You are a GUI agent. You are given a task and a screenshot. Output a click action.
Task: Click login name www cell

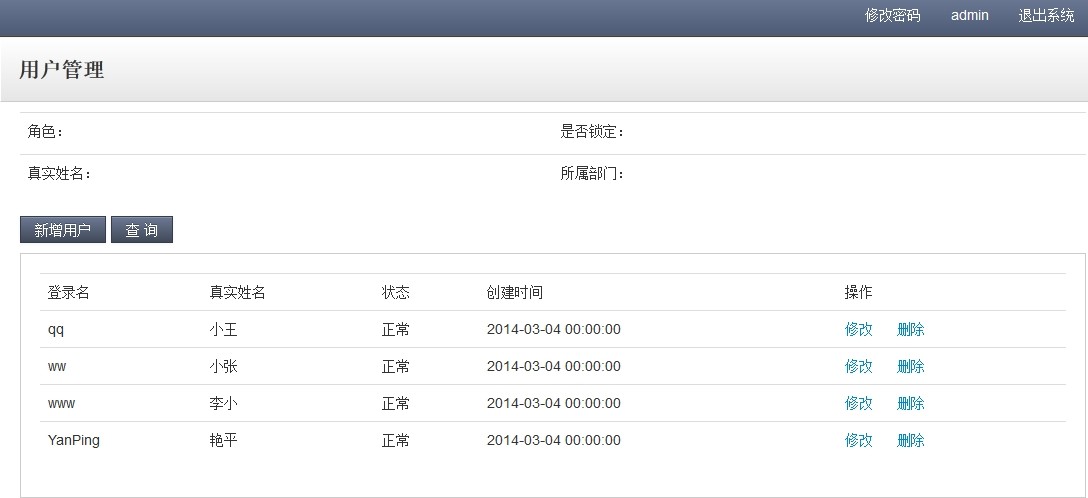(61, 403)
